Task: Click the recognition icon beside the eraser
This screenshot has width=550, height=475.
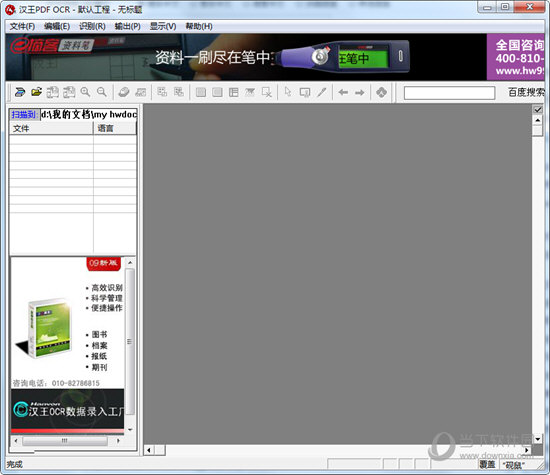Action: 141,92
